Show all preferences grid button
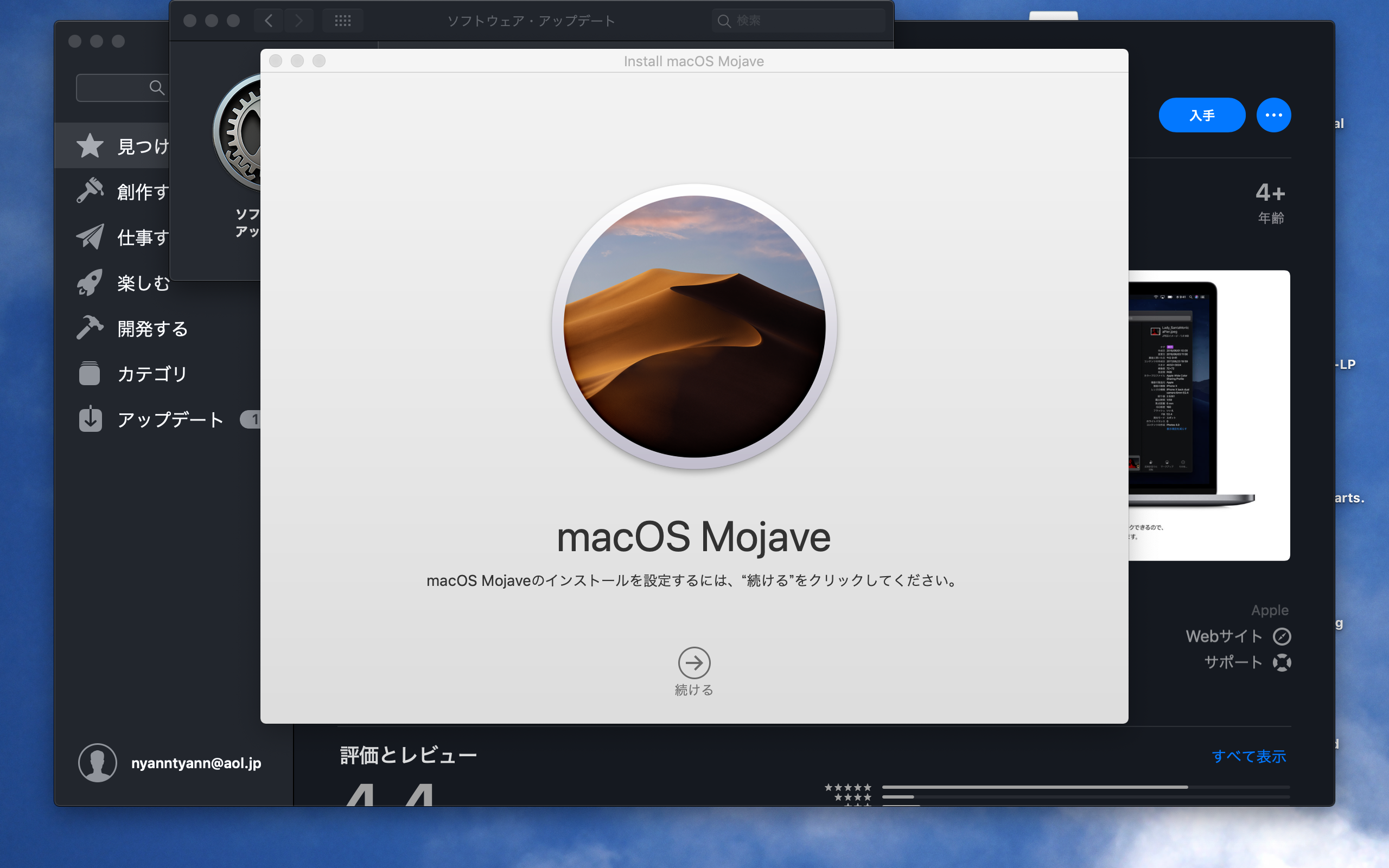Screen dimensions: 1389x868 point(343,21)
